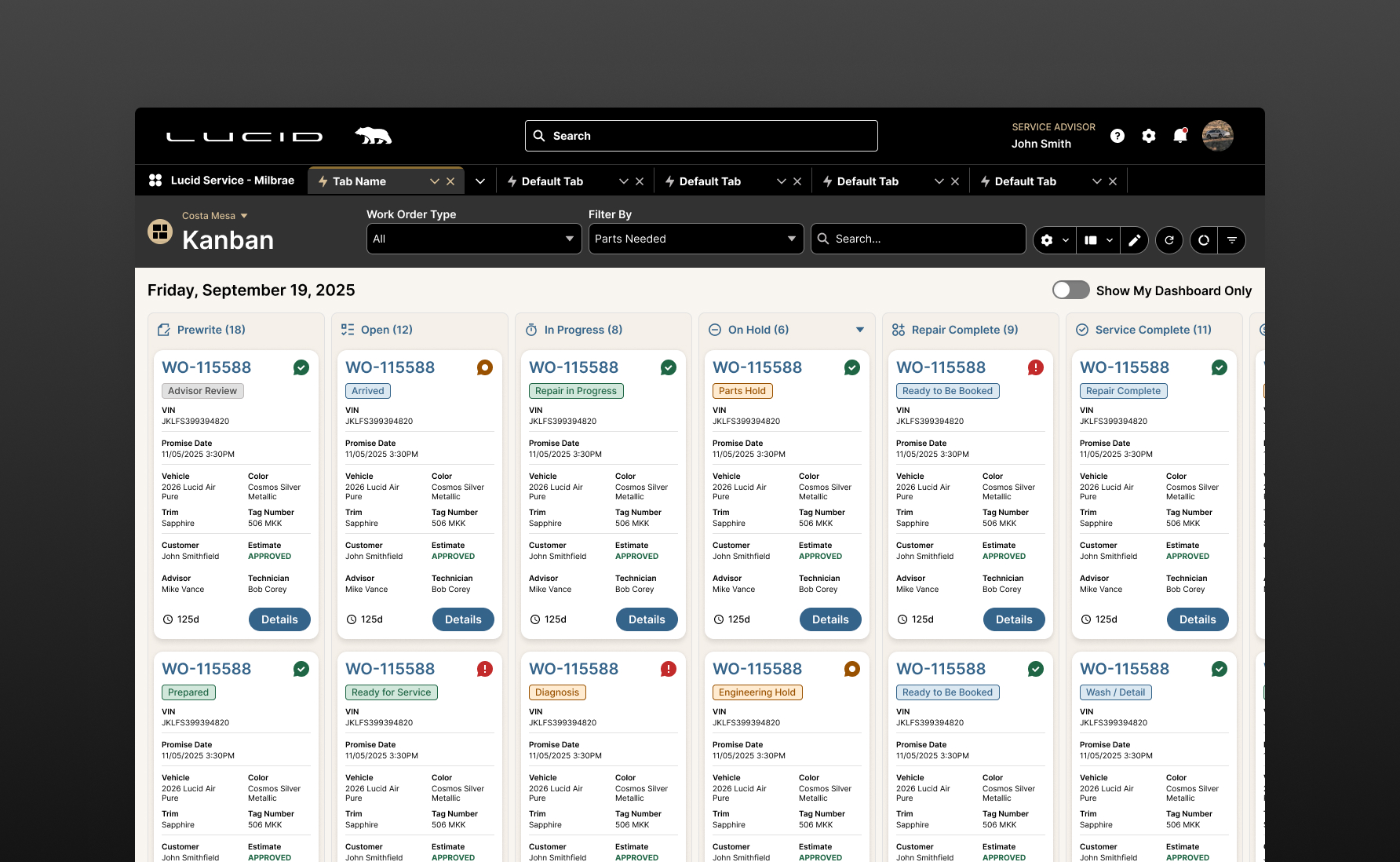Click Details on first Prewrite card

click(279, 619)
